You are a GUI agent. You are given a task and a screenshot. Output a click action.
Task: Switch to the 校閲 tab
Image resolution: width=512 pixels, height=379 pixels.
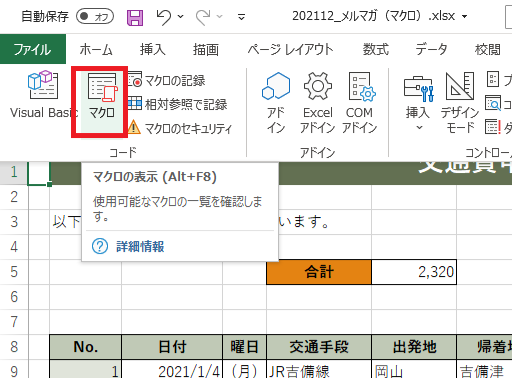[488, 49]
